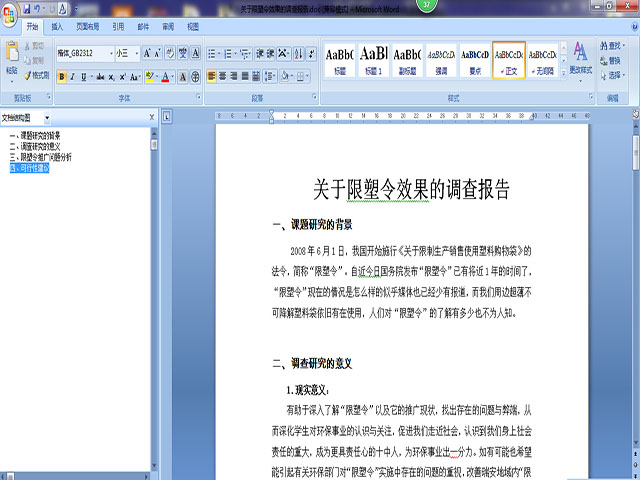The height and width of the screenshot is (480, 640).
Task: Toggle Bold formatting
Action: [x=62, y=77]
